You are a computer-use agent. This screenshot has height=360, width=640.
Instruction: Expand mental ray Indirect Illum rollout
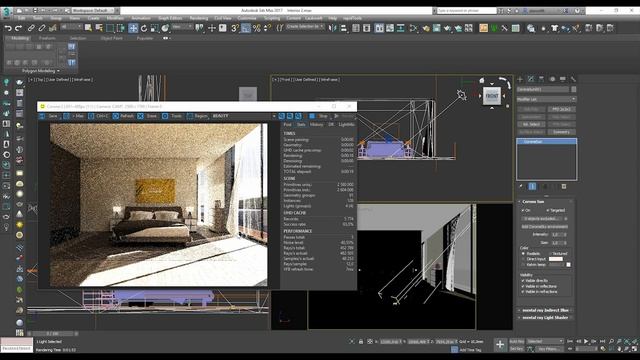click(x=545, y=310)
